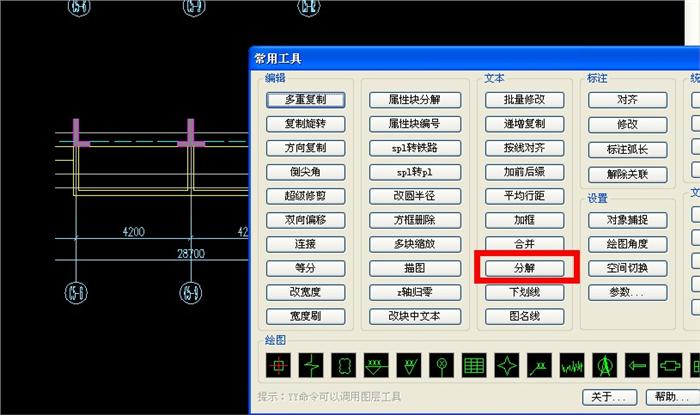Select the circle-with-cross post symbol icon
700x415 pixels.
point(442,365)
